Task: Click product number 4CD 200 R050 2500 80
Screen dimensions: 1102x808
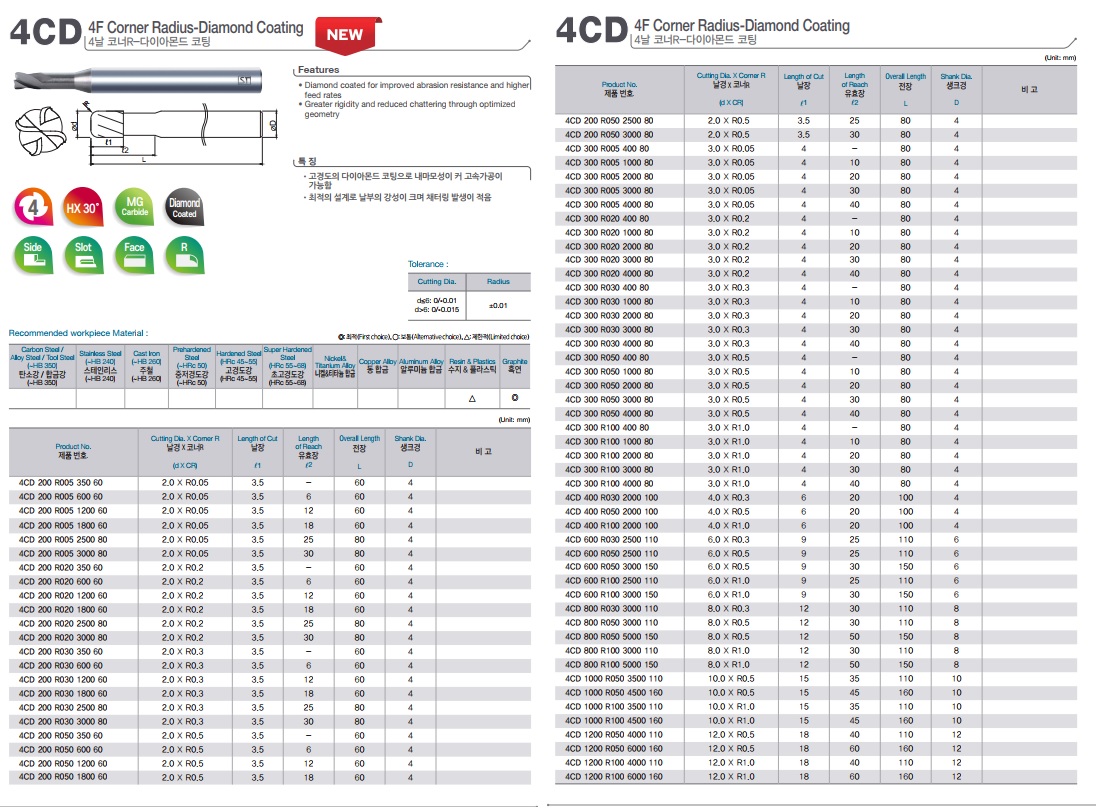Action: pyautogui.click(x=609, y=121)
